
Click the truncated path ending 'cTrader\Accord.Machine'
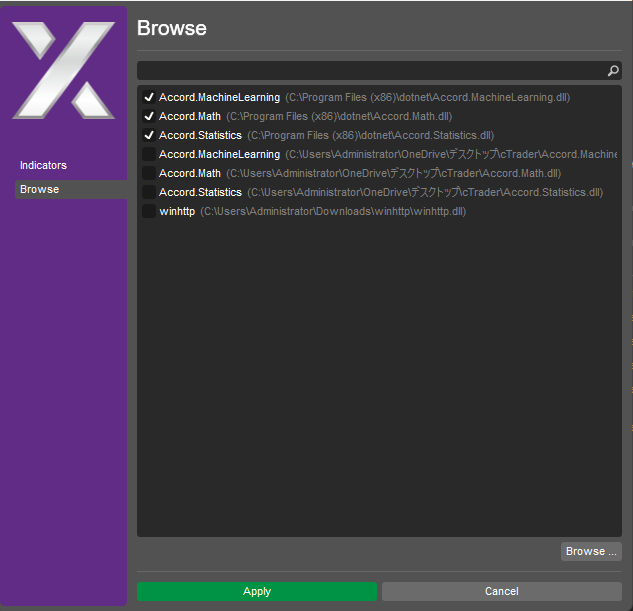point(451,155)
